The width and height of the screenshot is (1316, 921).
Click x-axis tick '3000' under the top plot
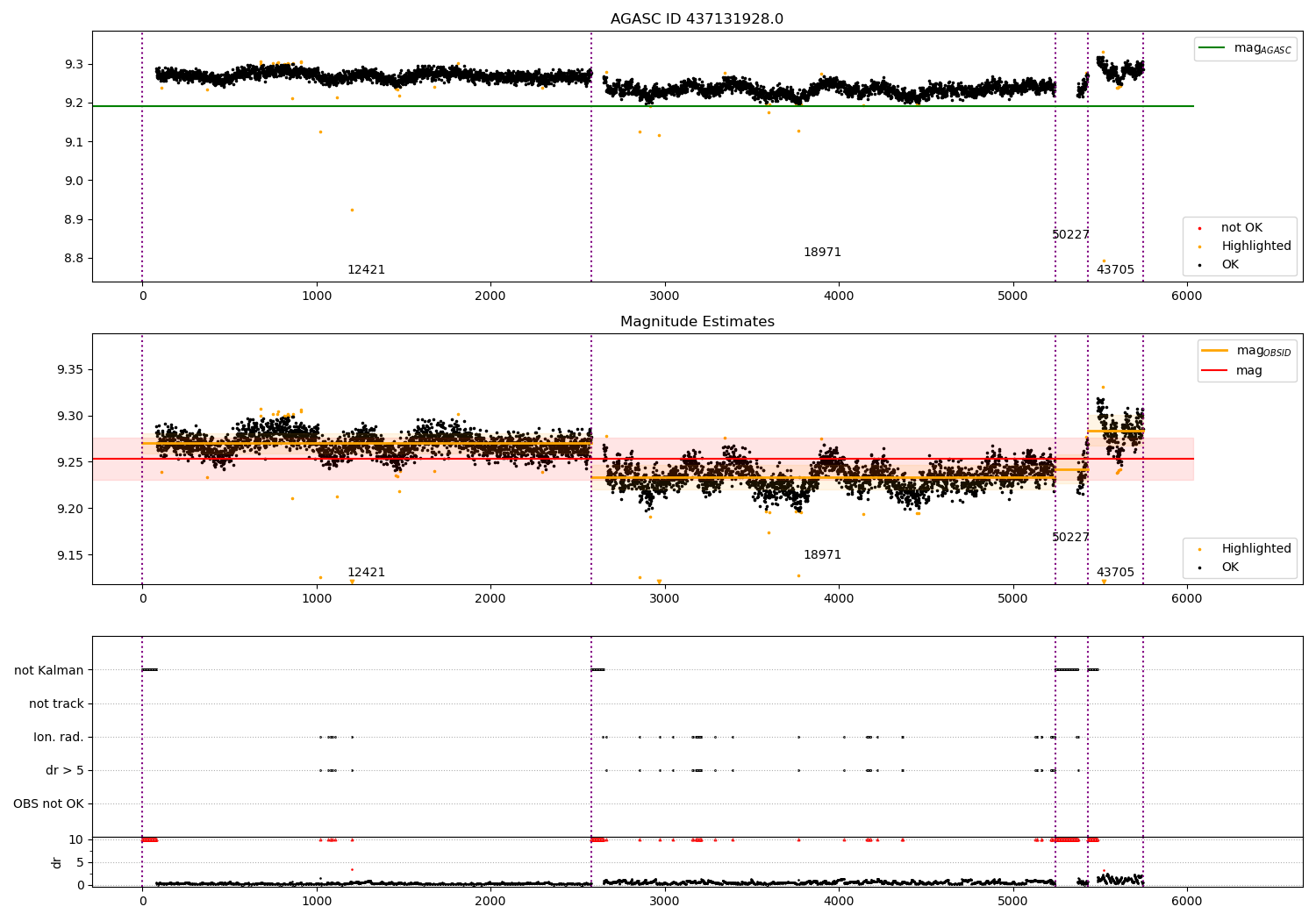coord(664,296)
